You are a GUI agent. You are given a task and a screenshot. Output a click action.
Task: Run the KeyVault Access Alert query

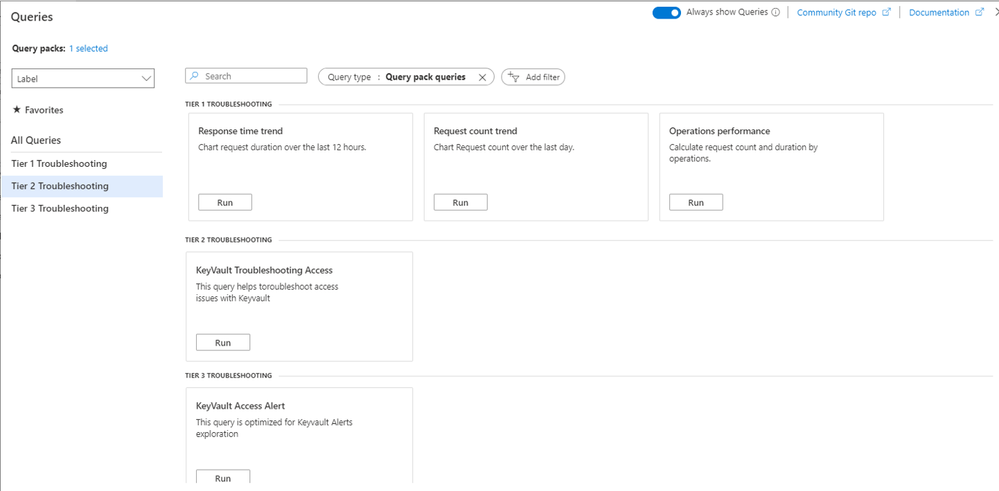(223, 478)
